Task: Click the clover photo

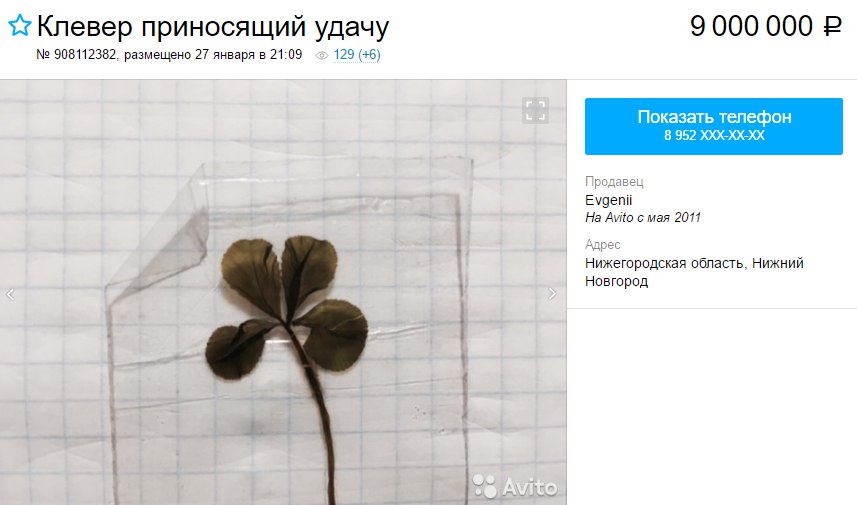Action: 283,292
